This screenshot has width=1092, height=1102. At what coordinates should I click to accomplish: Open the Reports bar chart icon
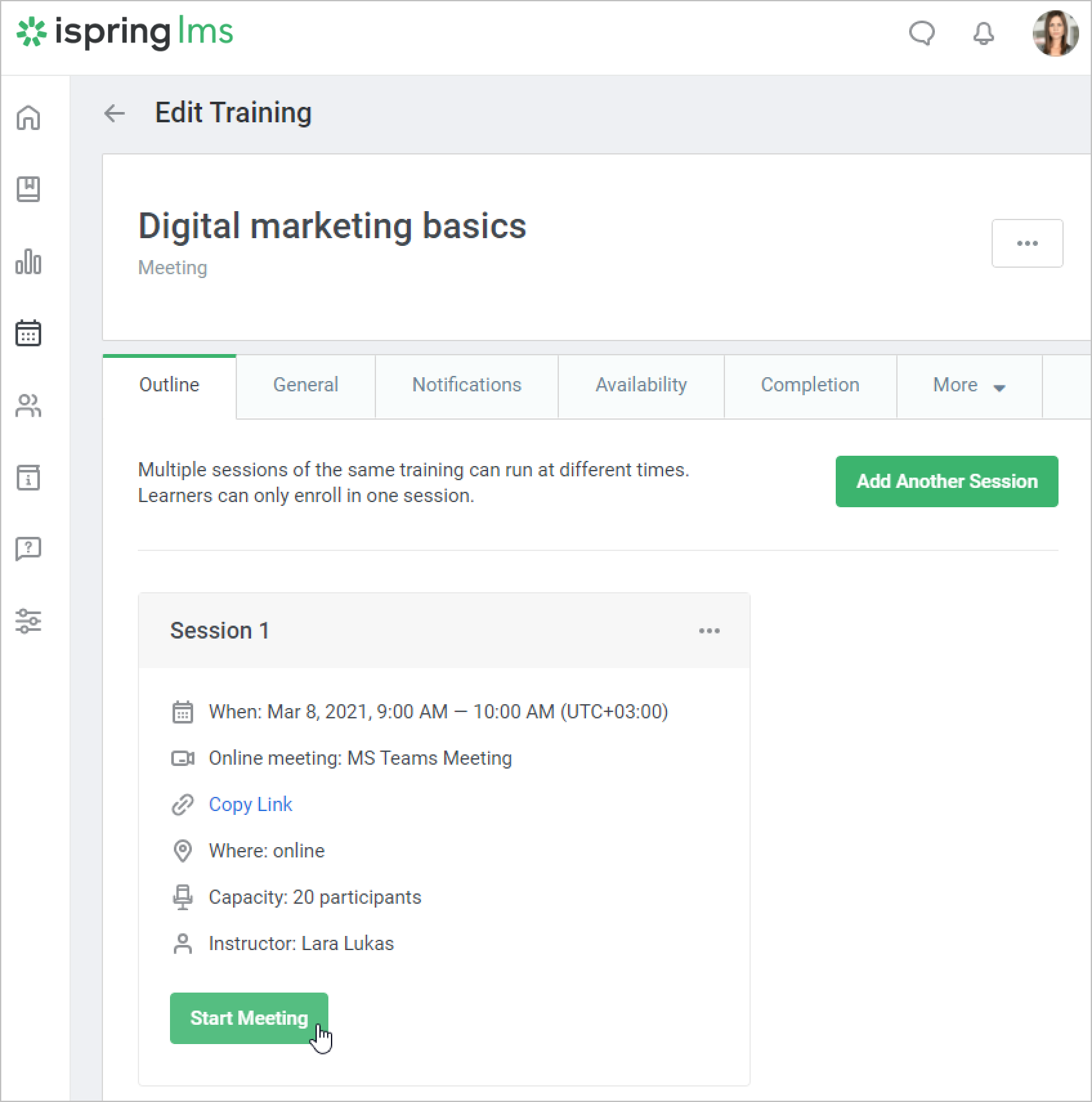(28, 261)
